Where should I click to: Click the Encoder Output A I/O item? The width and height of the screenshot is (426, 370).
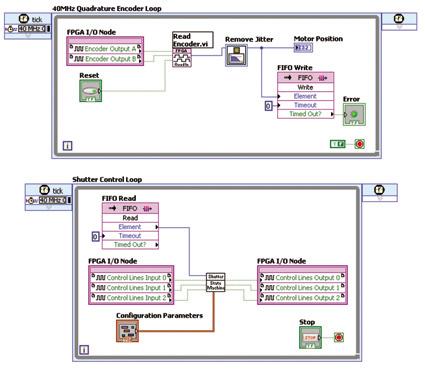[105, 49]
